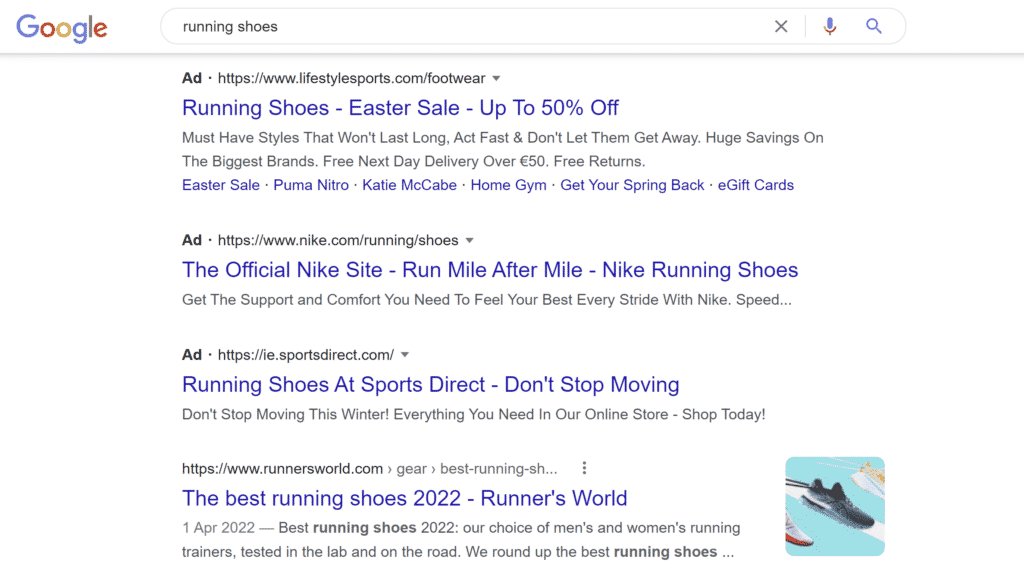Screen dimensions: 1024x587
Task: Open Running Shoes Easter Sale ad headline
Action: tap(400, 108)
